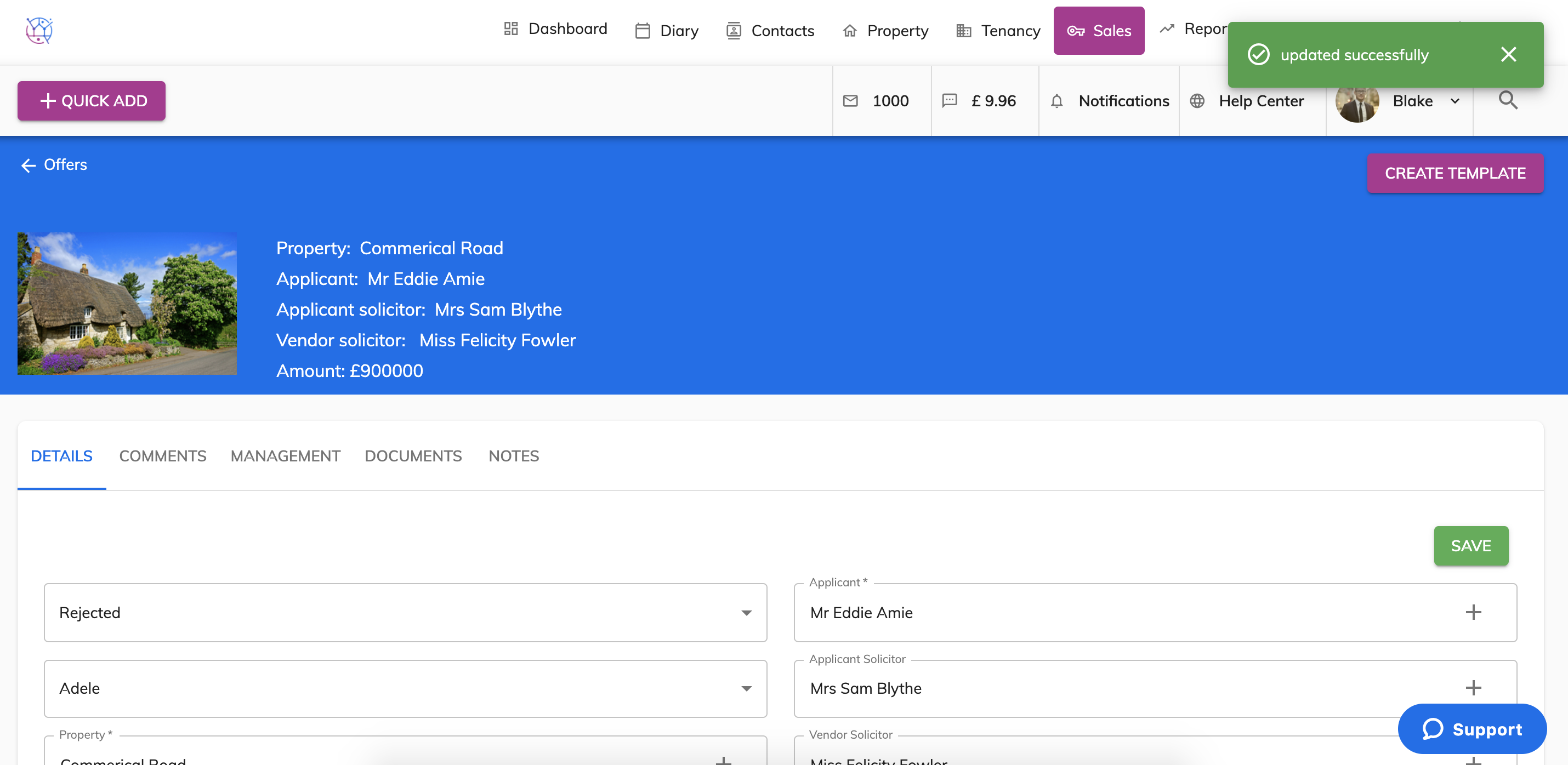Dismiss the updated successfully notification
This screenshot has height=765, width=1568.
click(x=1508, y=55)
